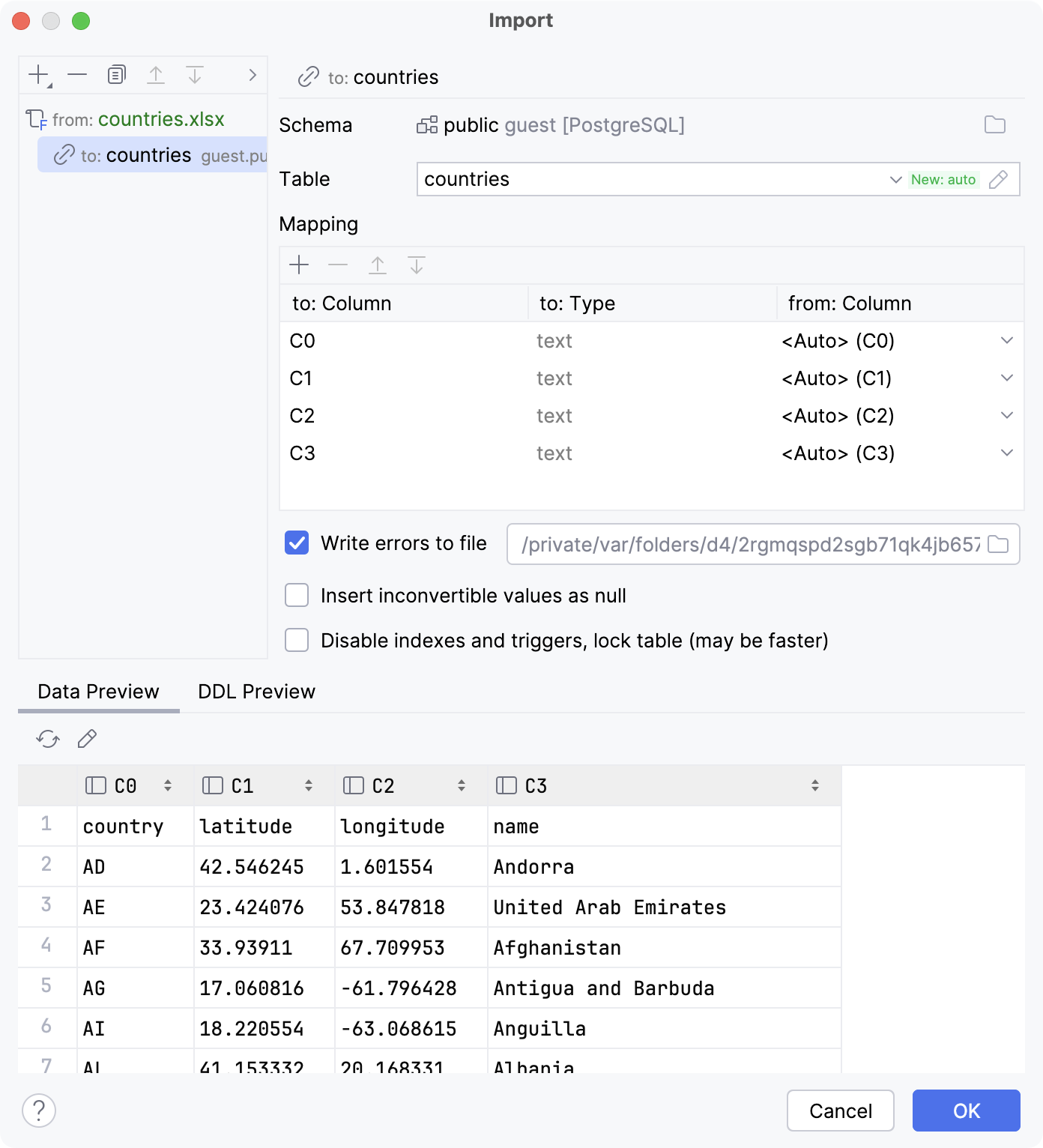Duplicate the selected import mapping

(x=115, y=74)
